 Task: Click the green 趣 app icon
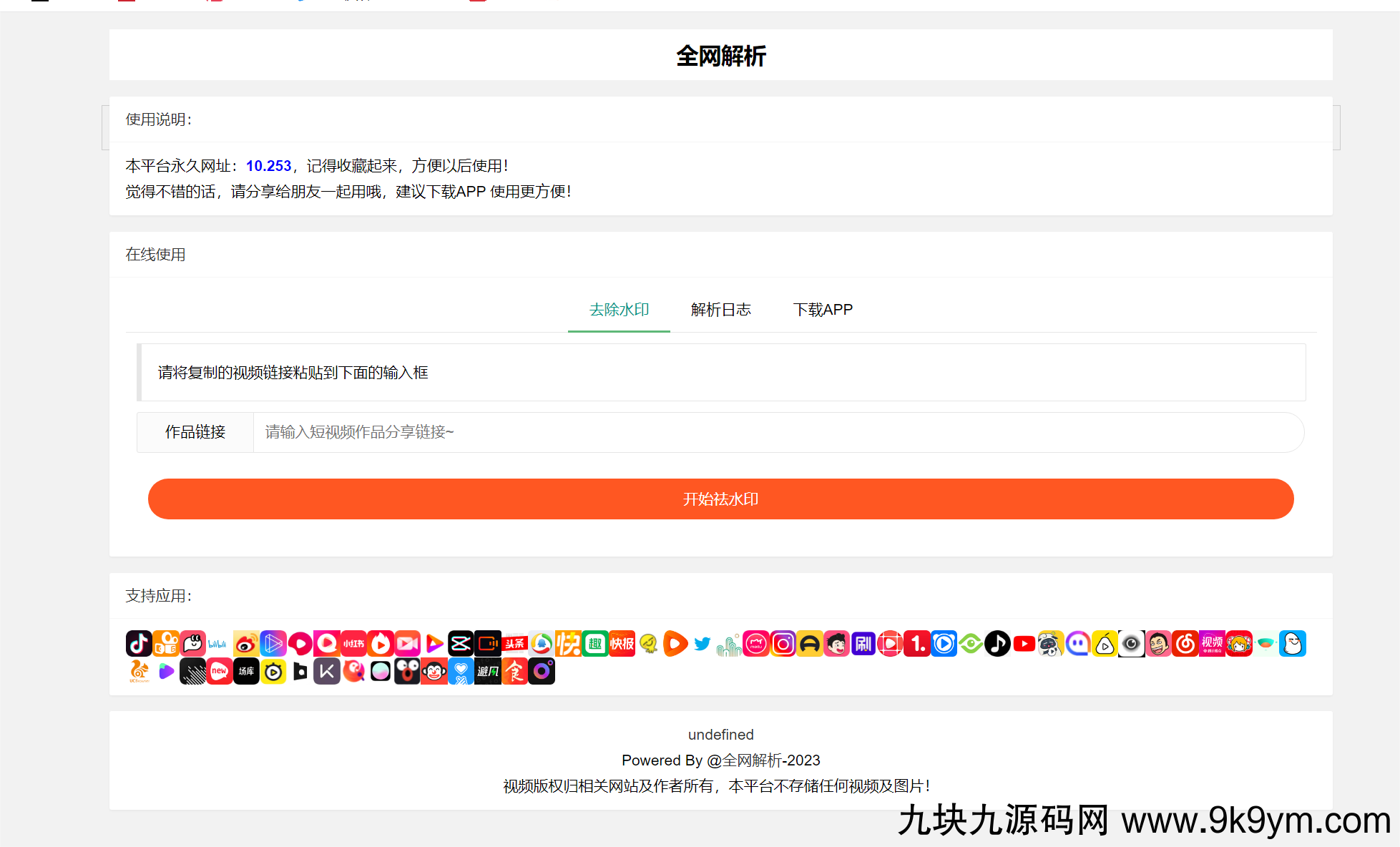click(x=595, y=644)
